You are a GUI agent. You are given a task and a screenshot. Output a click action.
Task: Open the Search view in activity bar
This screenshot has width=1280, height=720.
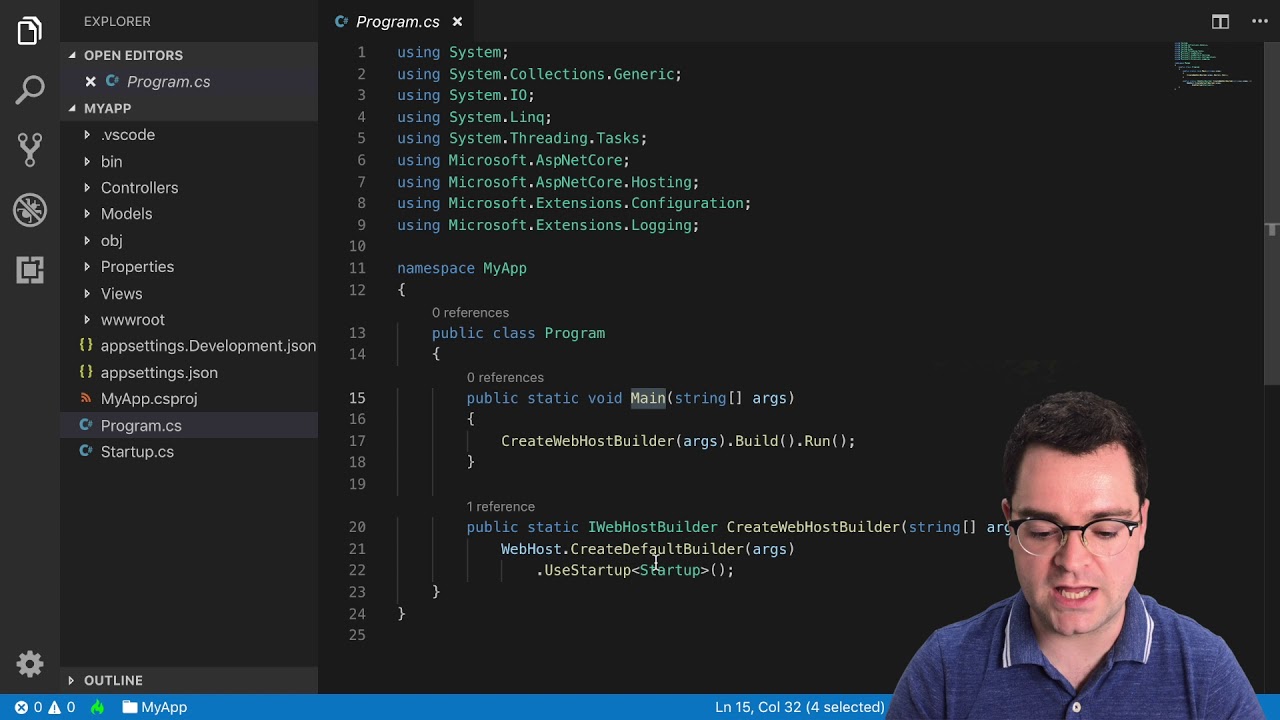pos(30,90)
